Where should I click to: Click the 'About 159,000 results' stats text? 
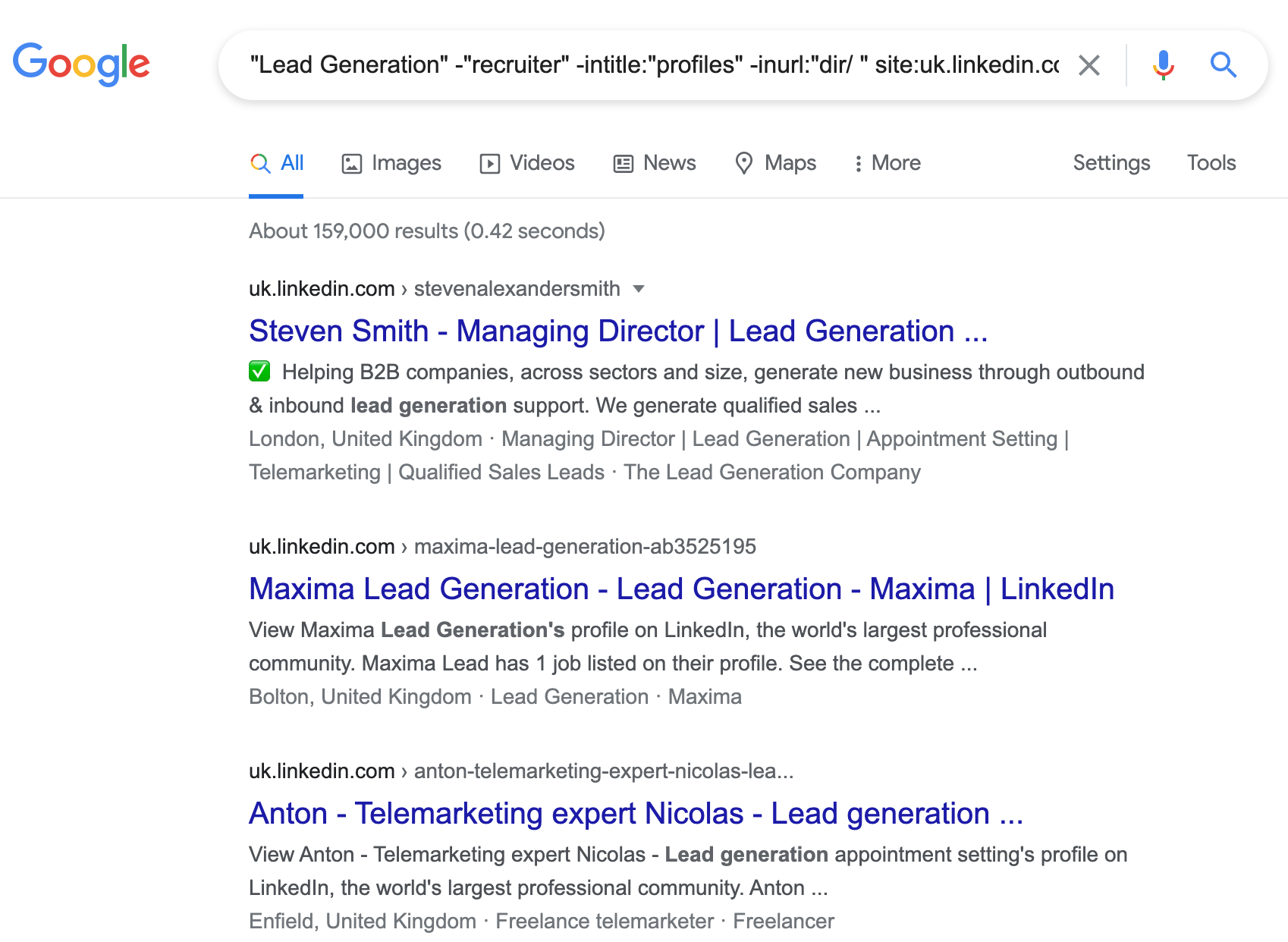427,231
